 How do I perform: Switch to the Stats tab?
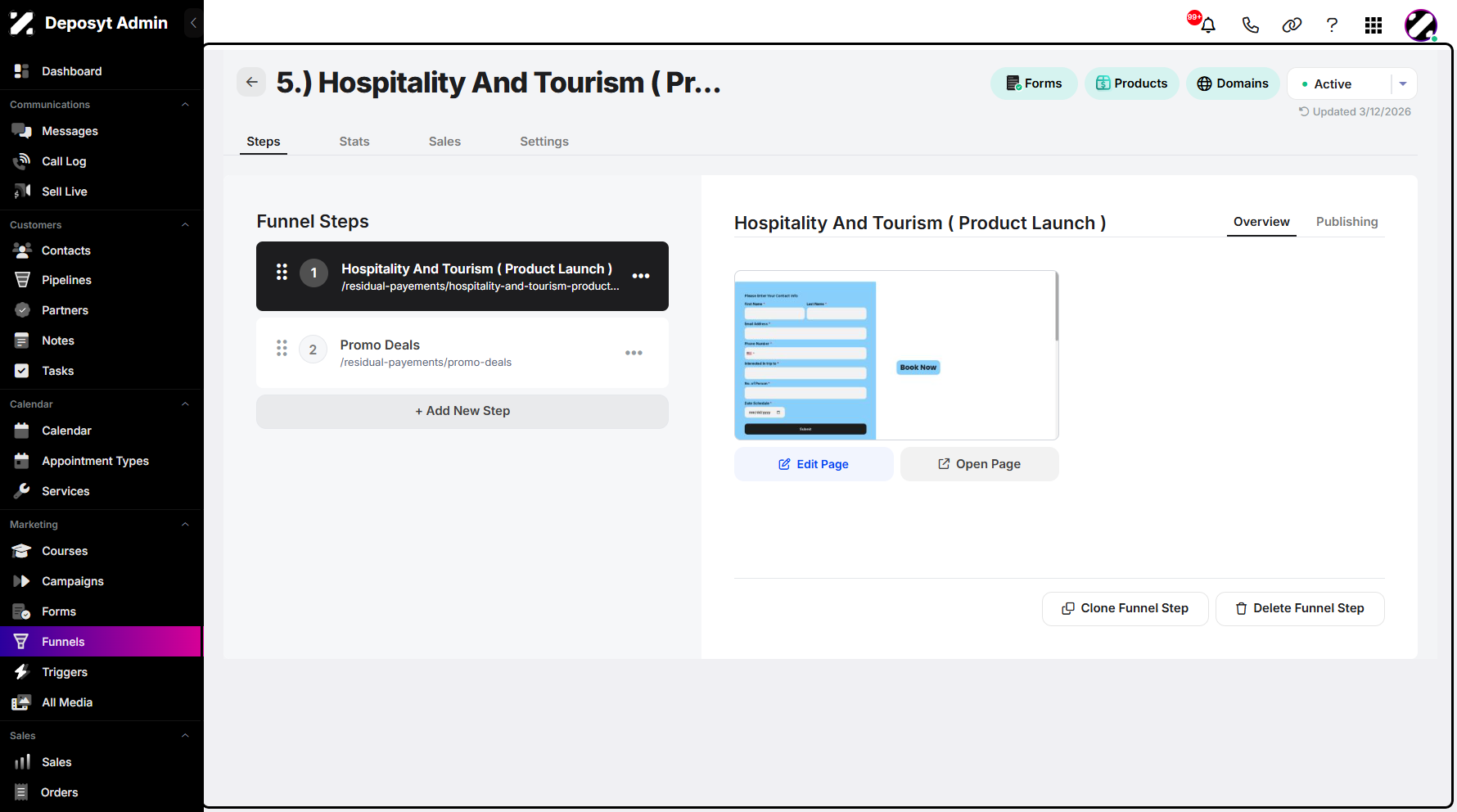(354, 142)
